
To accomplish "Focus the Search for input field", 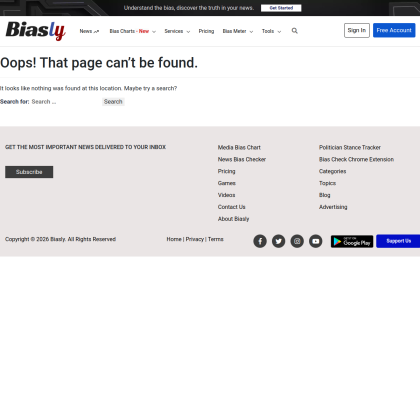I will pos(65,102).
